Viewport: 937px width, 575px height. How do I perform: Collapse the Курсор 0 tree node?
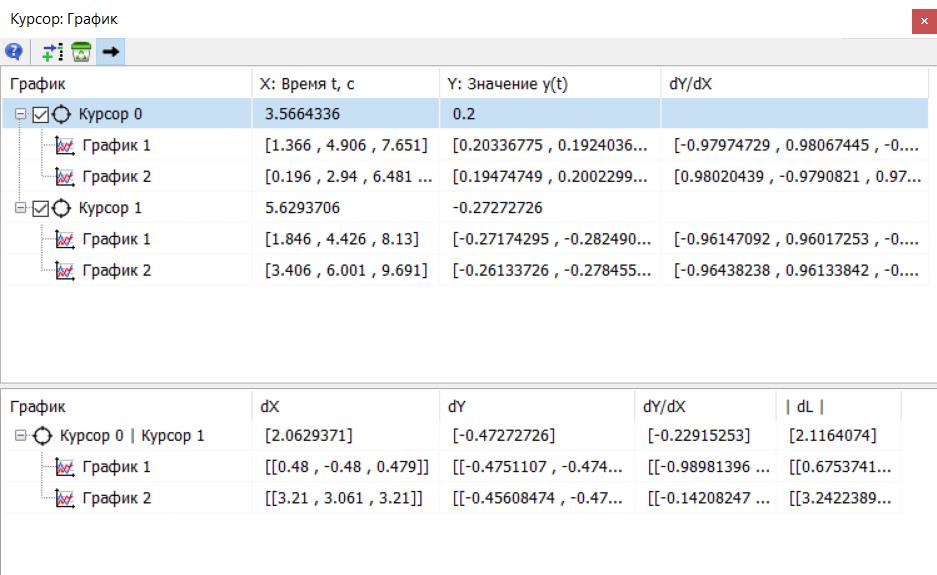pos(20,114)
